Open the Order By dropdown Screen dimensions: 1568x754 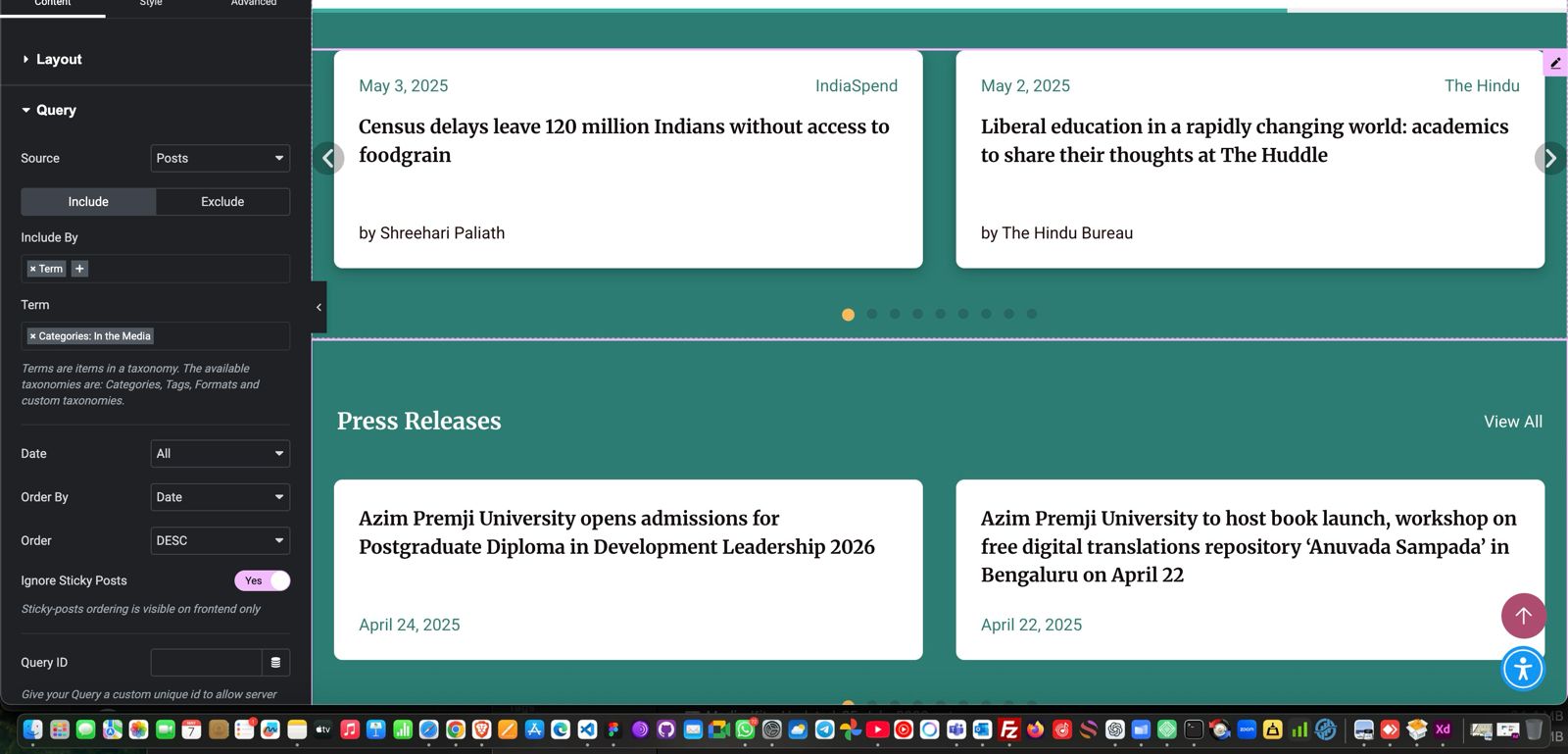pyautogui.click(x=220, y=497)
